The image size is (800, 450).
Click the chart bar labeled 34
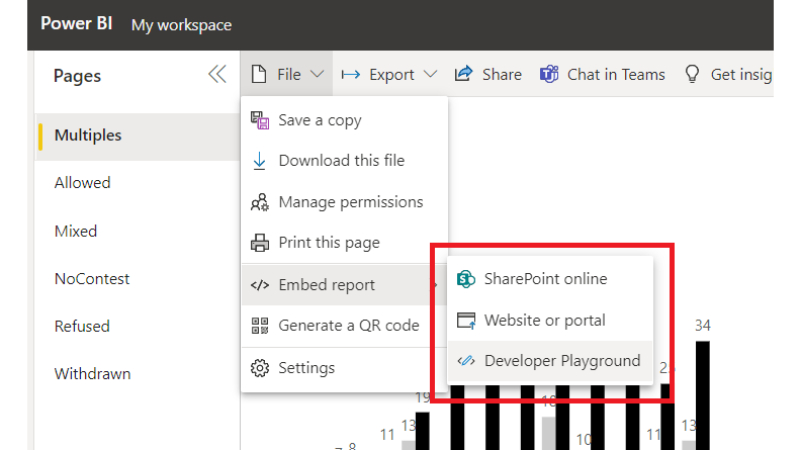[703, 395]
